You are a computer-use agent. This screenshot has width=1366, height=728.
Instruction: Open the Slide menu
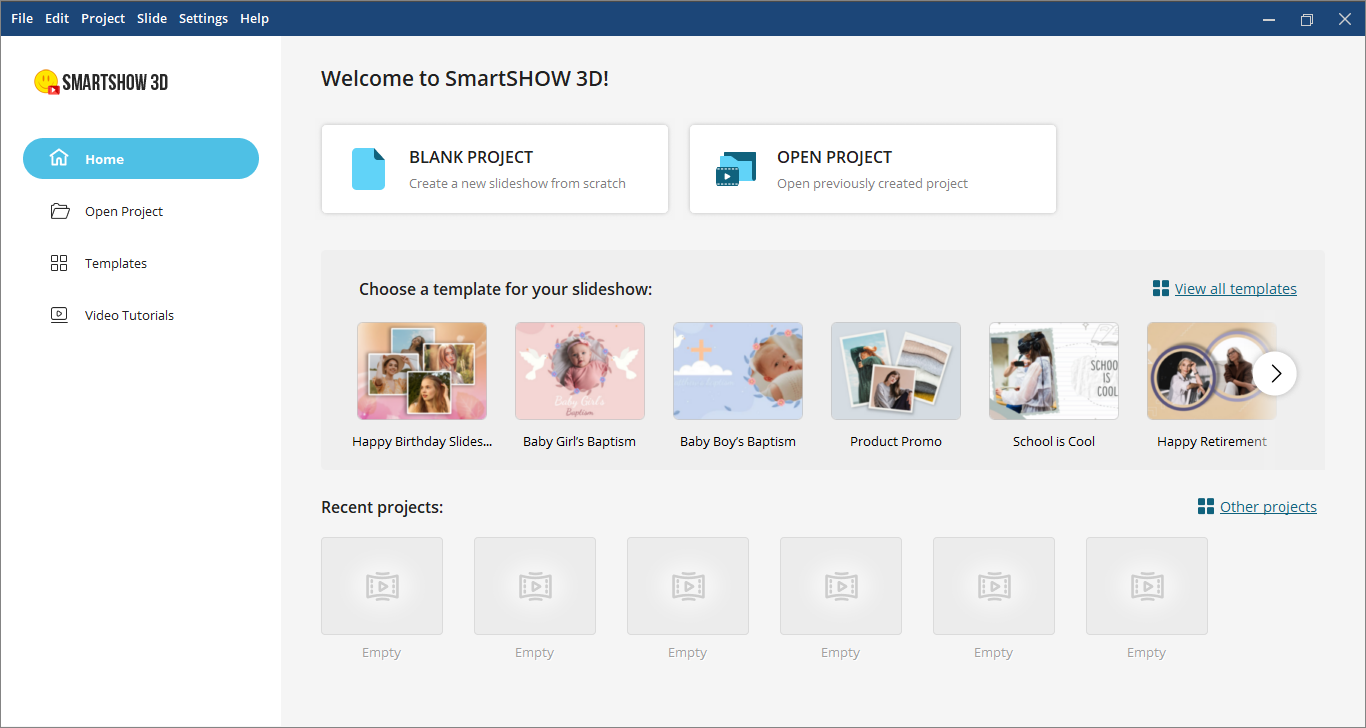click(x=152, y=18)
